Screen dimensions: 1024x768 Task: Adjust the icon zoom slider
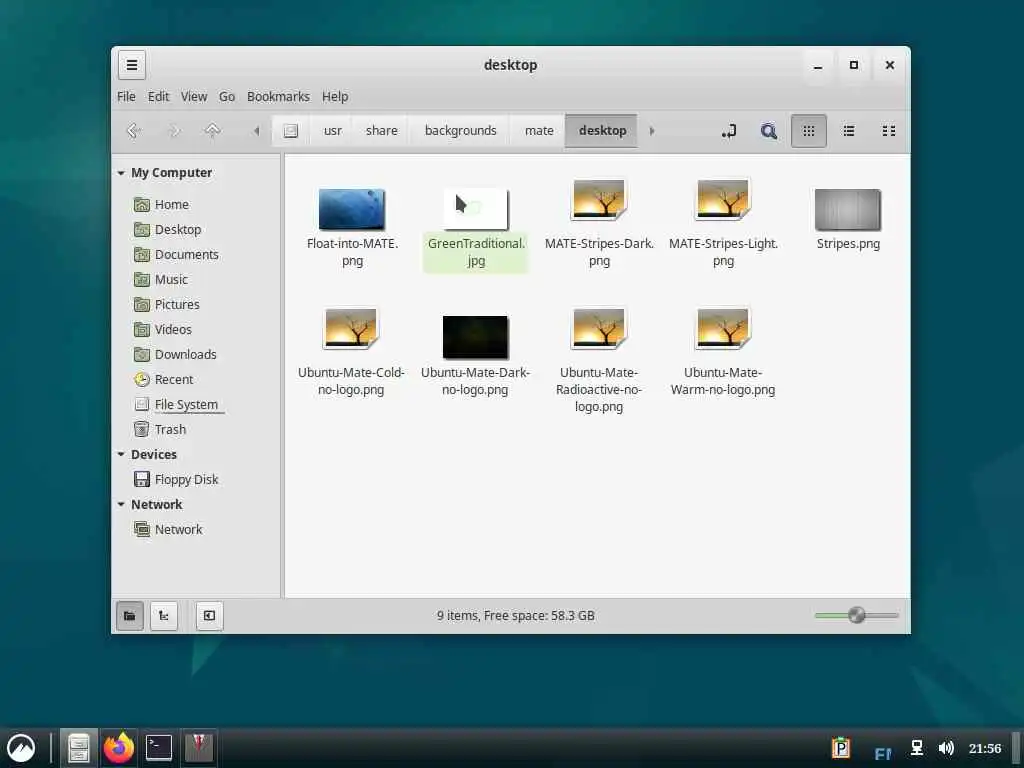pyautogui.click(x=856, y=615)
